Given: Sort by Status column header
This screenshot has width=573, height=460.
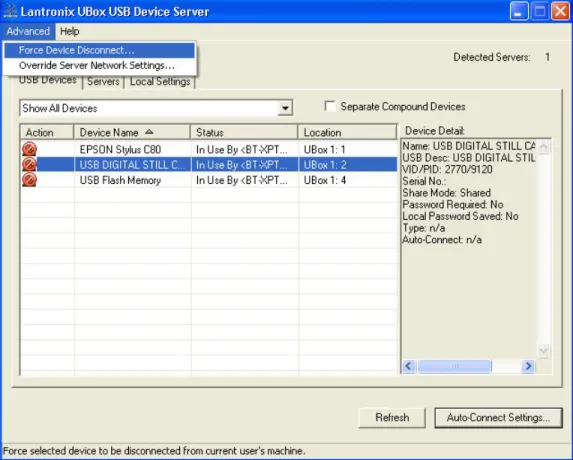Looking at the screenshot, I should click(x=244, y=132).
